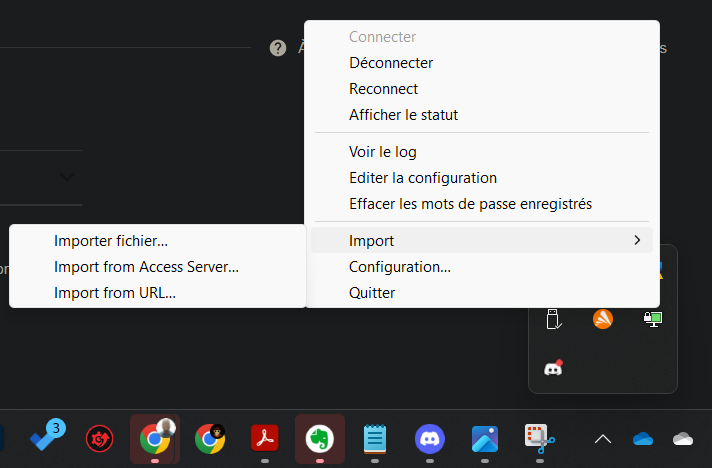Choose Reconnect from the menu
Viewport: 712px width, 468px height.
[482, 89]
